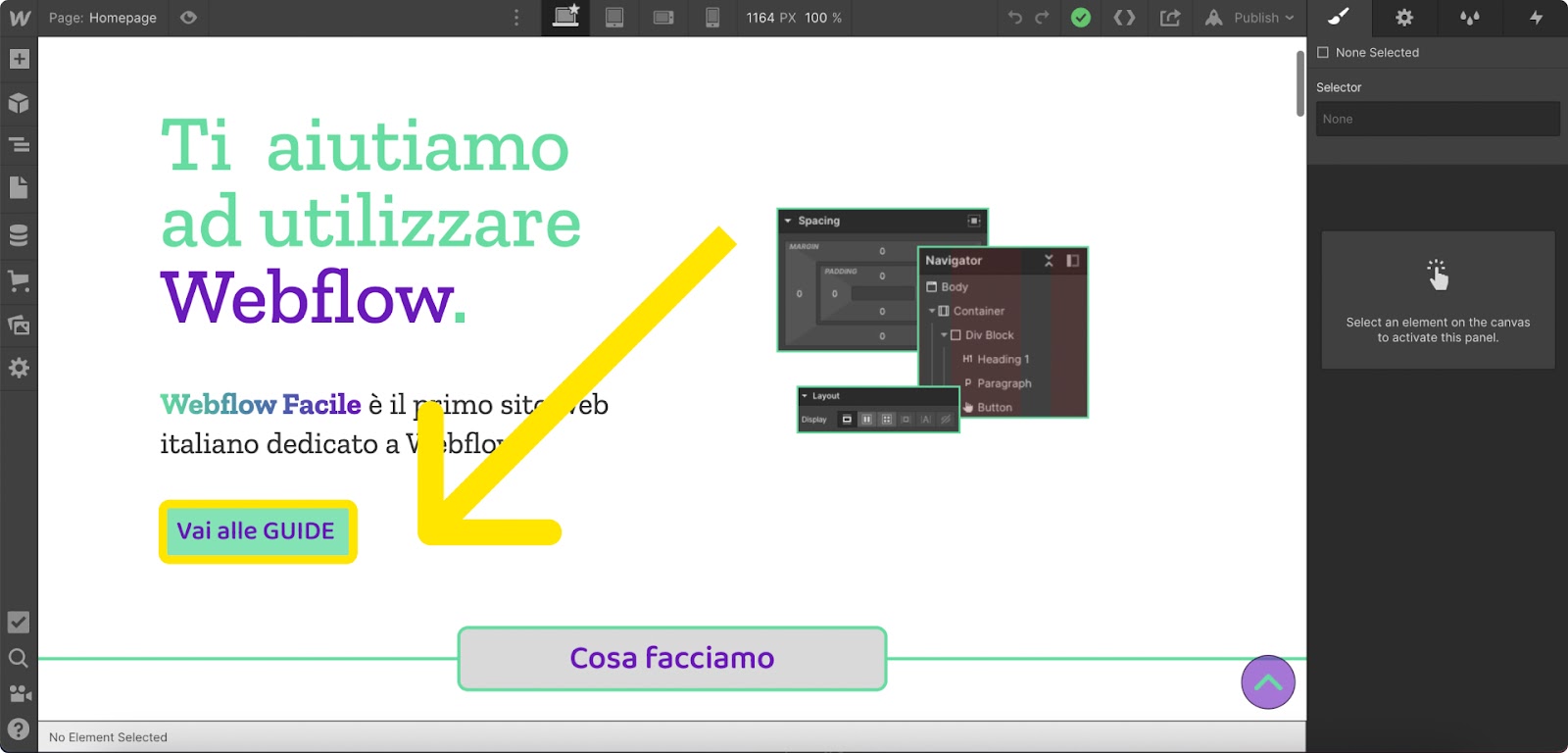Open the Symbols cube panel
Screen dimensions: 1568x753
19,103
